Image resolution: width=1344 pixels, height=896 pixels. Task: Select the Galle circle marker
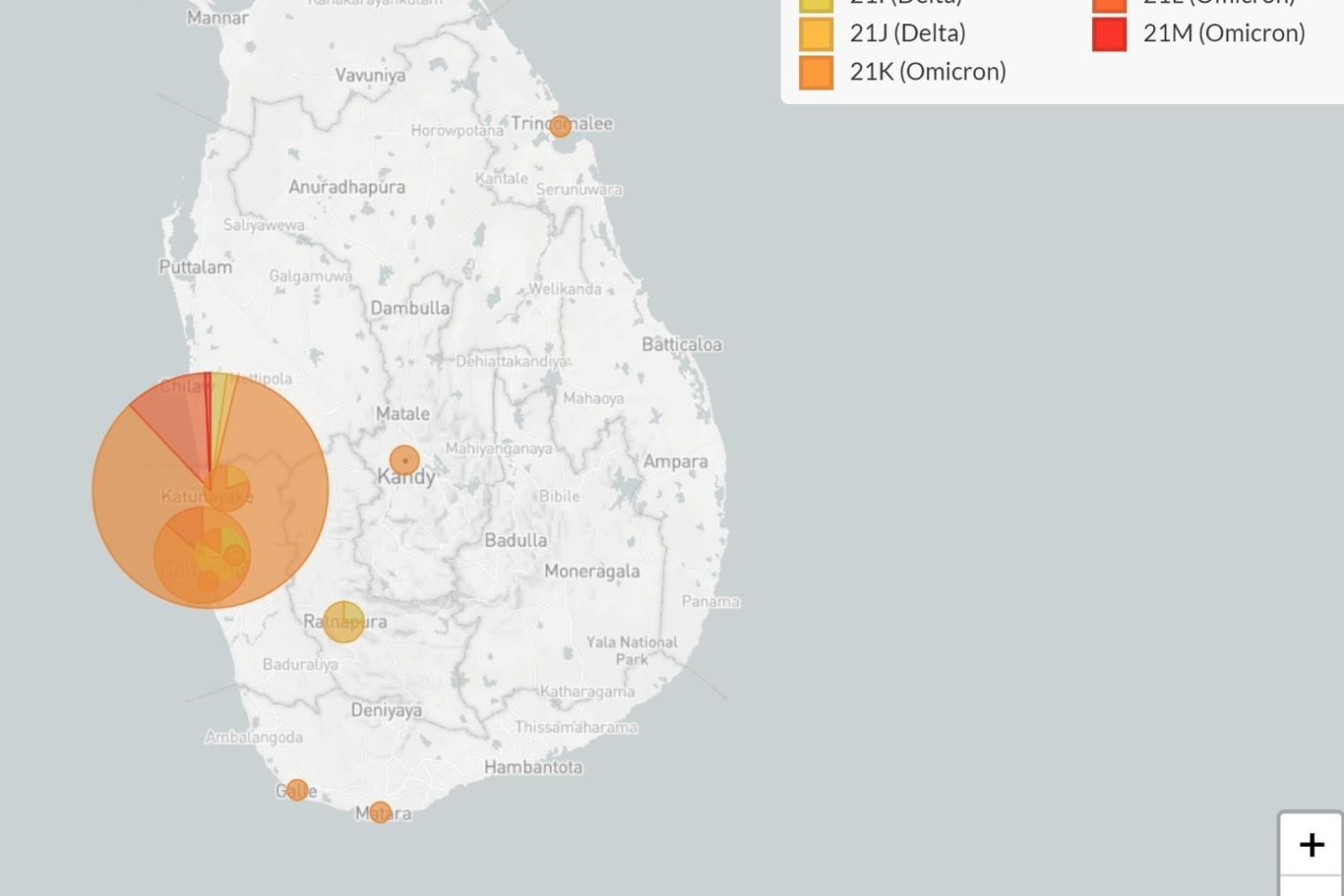click(297, 790)
